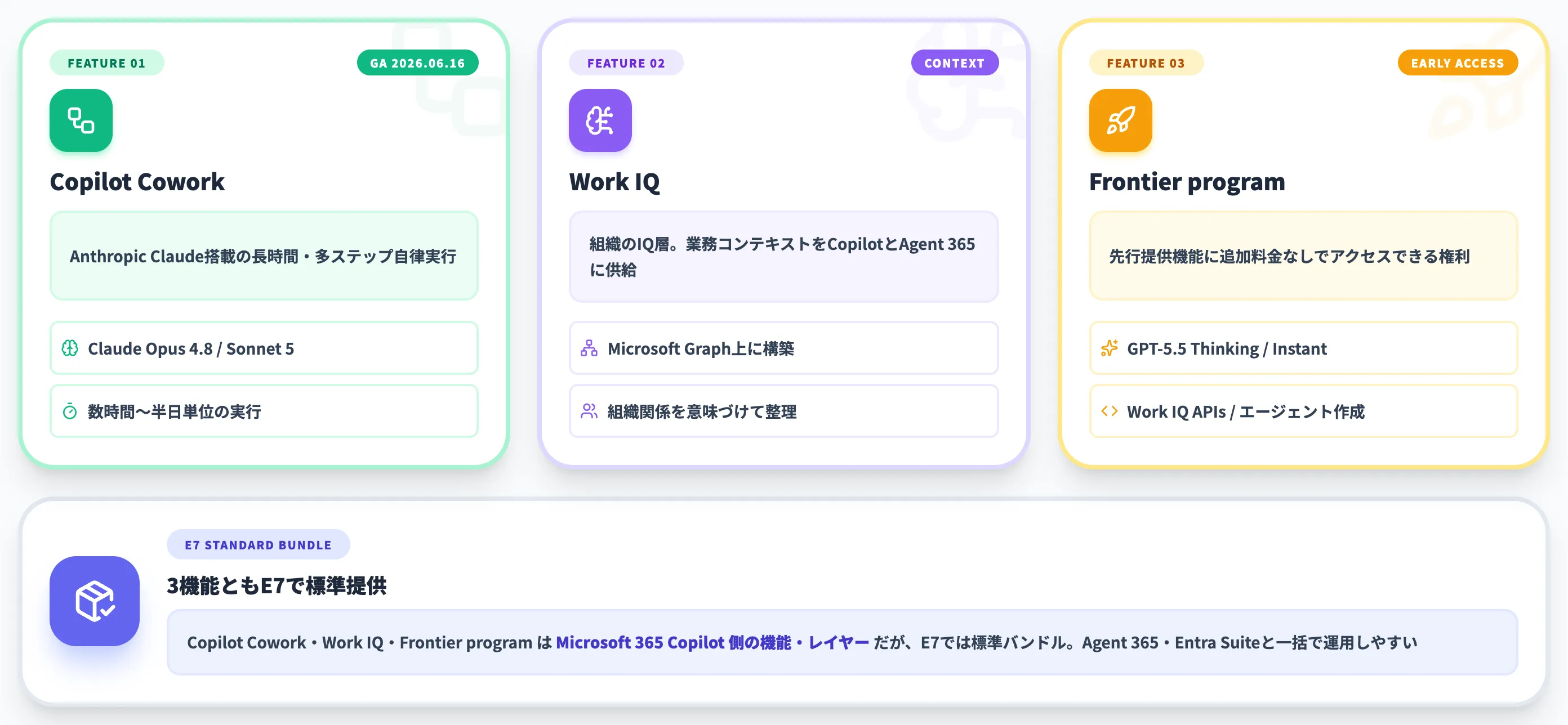
Task: Click the Claude Opus 4.8 / Sonnet 5 row
Action: point(264,348)
